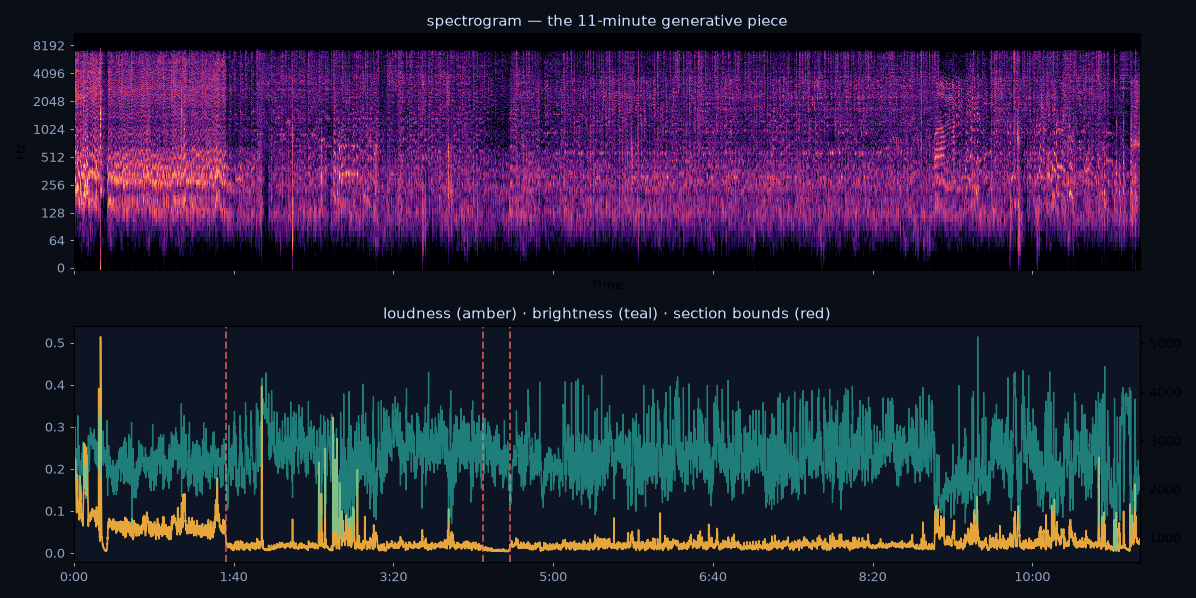
Task: Click the 0.0 loudness axis label
Action: [x=57, y=553]
